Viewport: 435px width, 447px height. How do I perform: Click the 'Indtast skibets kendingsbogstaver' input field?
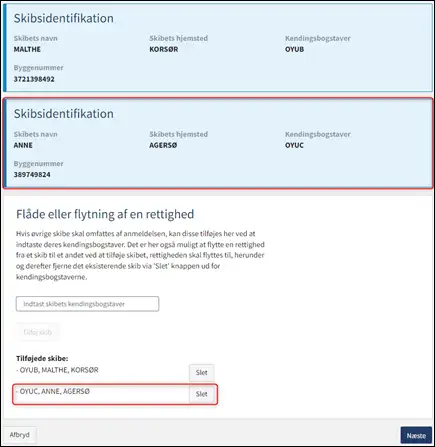[x=87, y=304]
